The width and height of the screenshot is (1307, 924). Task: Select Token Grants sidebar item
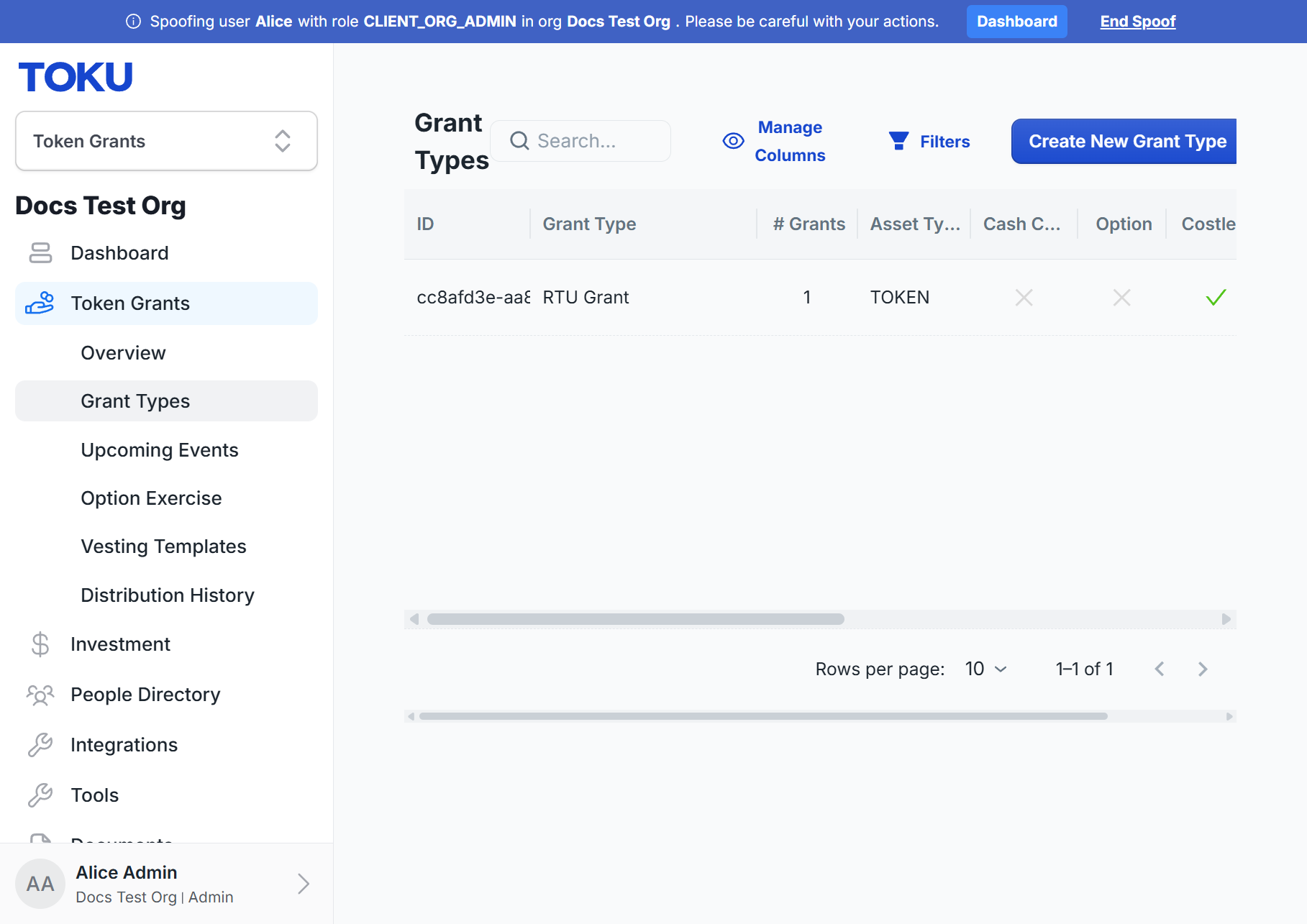[x=166, y=303]
